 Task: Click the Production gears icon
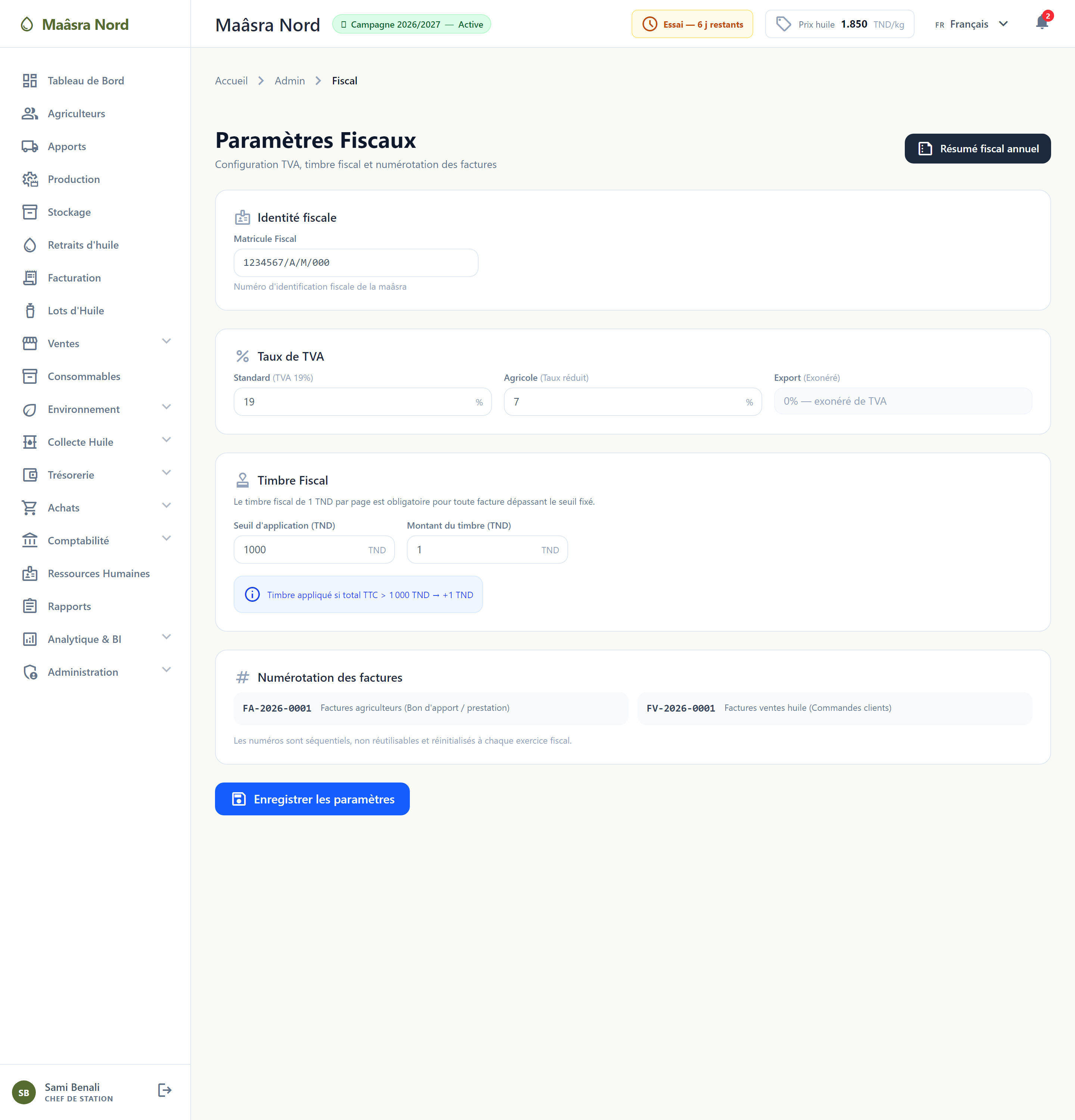(30, 180)
